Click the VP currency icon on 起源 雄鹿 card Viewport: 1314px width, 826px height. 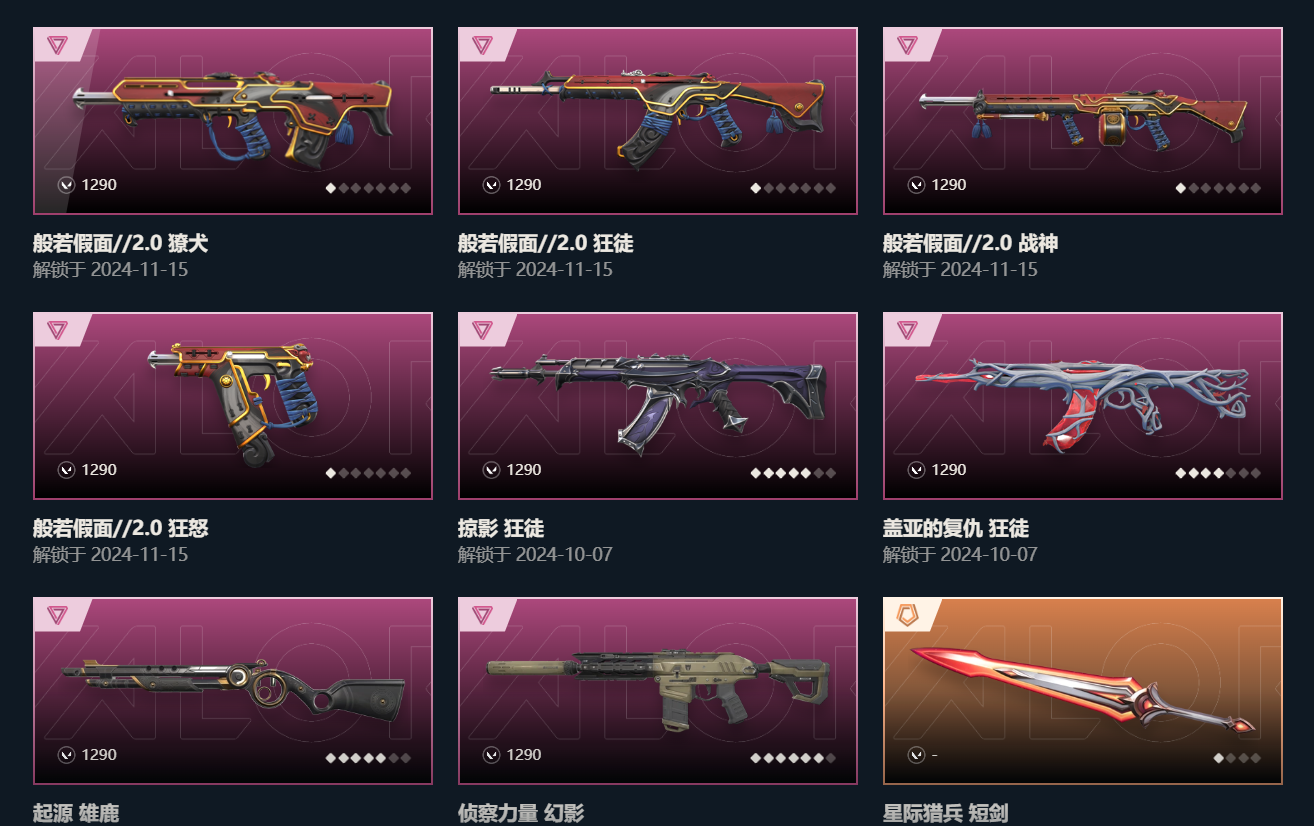click(66, 754)
